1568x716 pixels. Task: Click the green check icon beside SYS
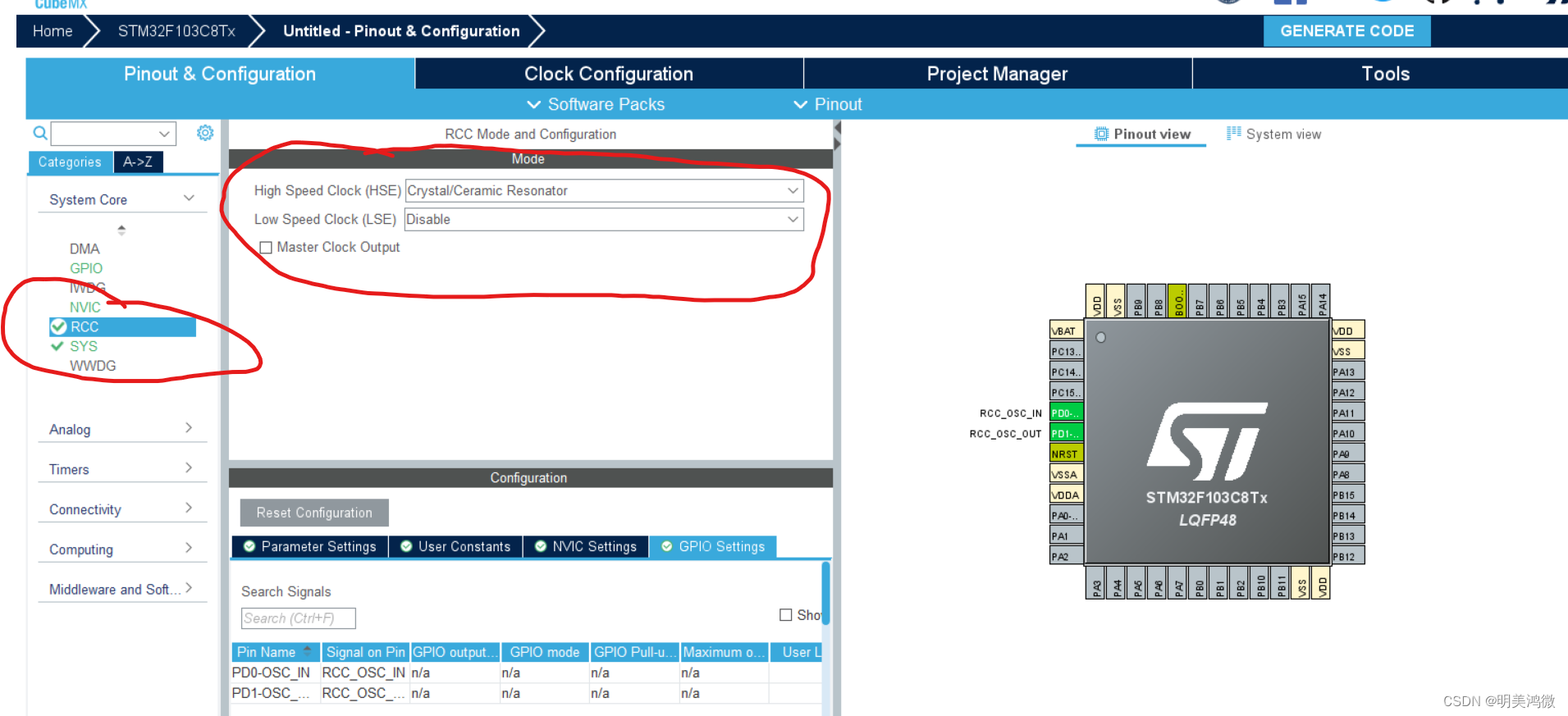pyautogui.click(x=57, y=346)
